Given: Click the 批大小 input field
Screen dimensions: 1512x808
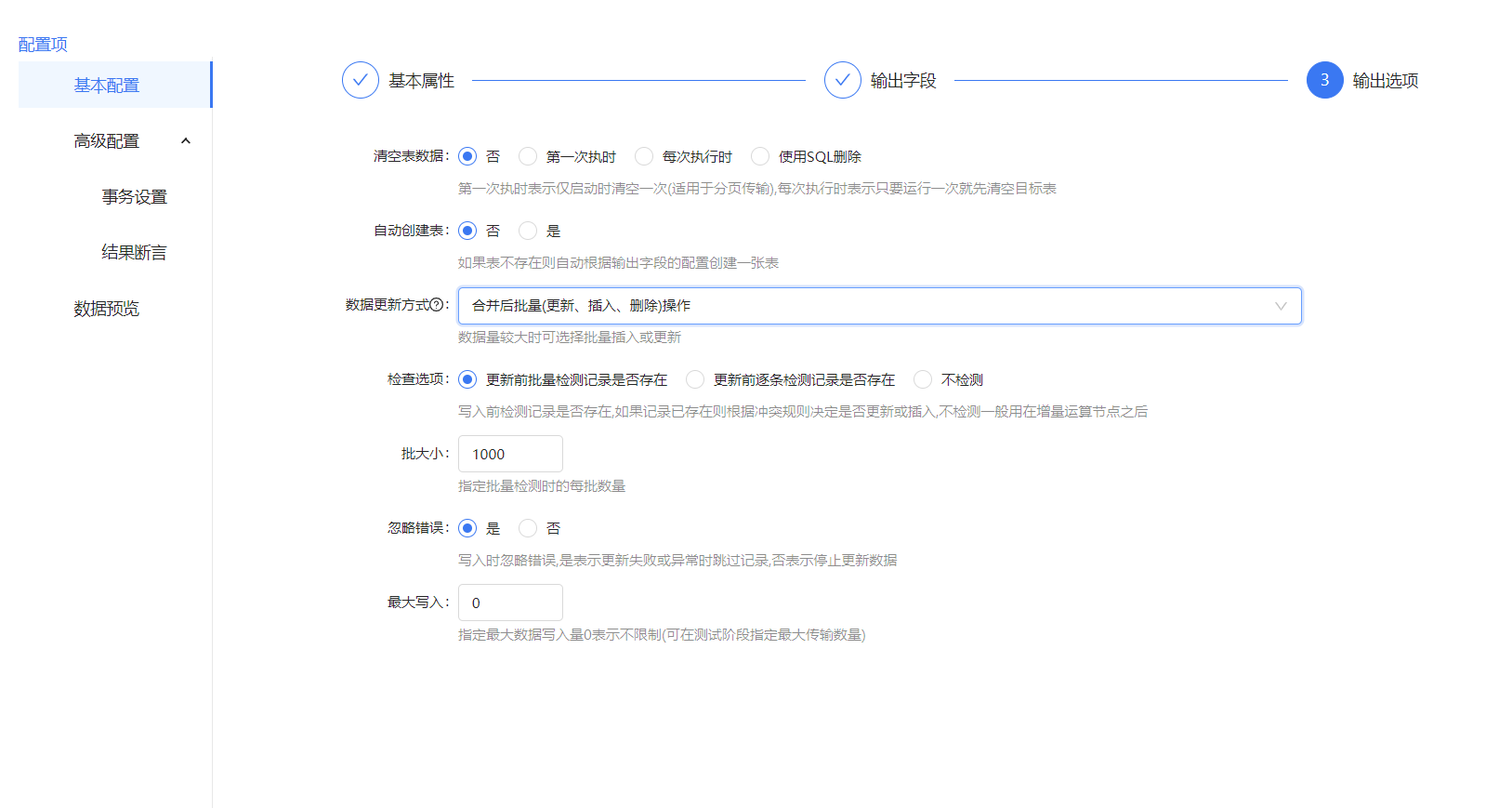Looking at the screenshot, I should pos(510,454).
